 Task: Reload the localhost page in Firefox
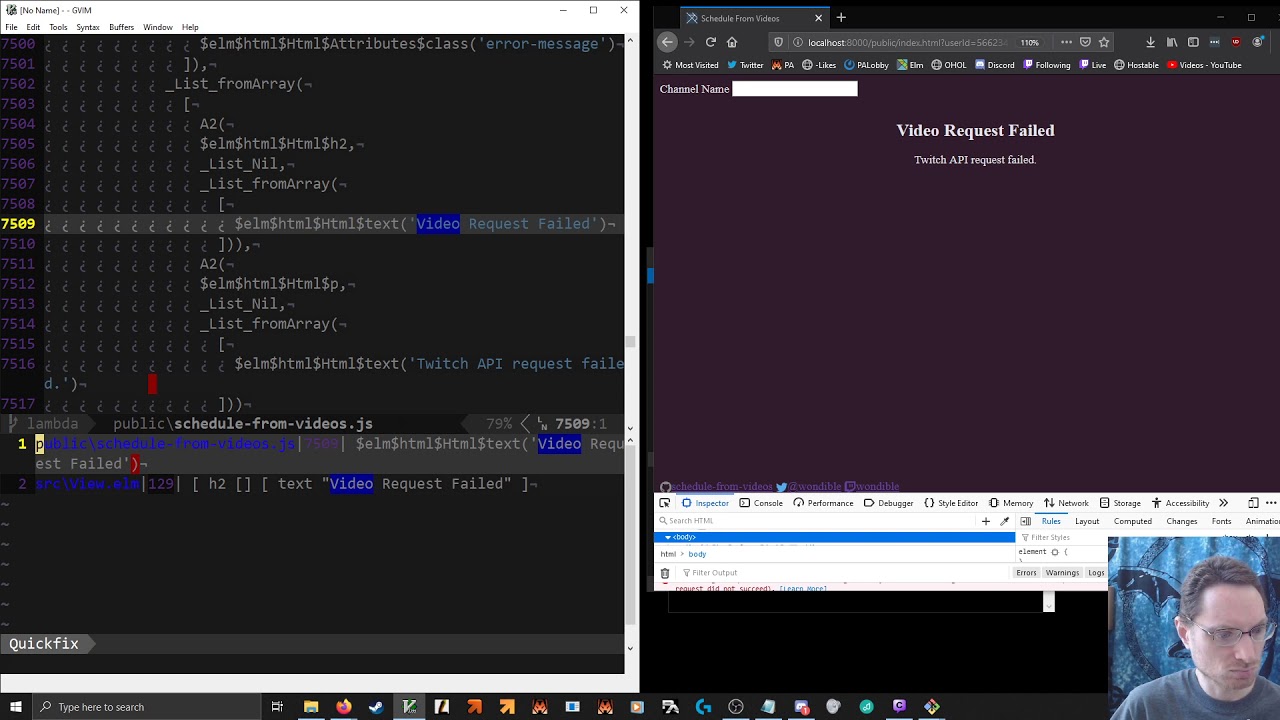pyautogui.click(x=710, y=42)
